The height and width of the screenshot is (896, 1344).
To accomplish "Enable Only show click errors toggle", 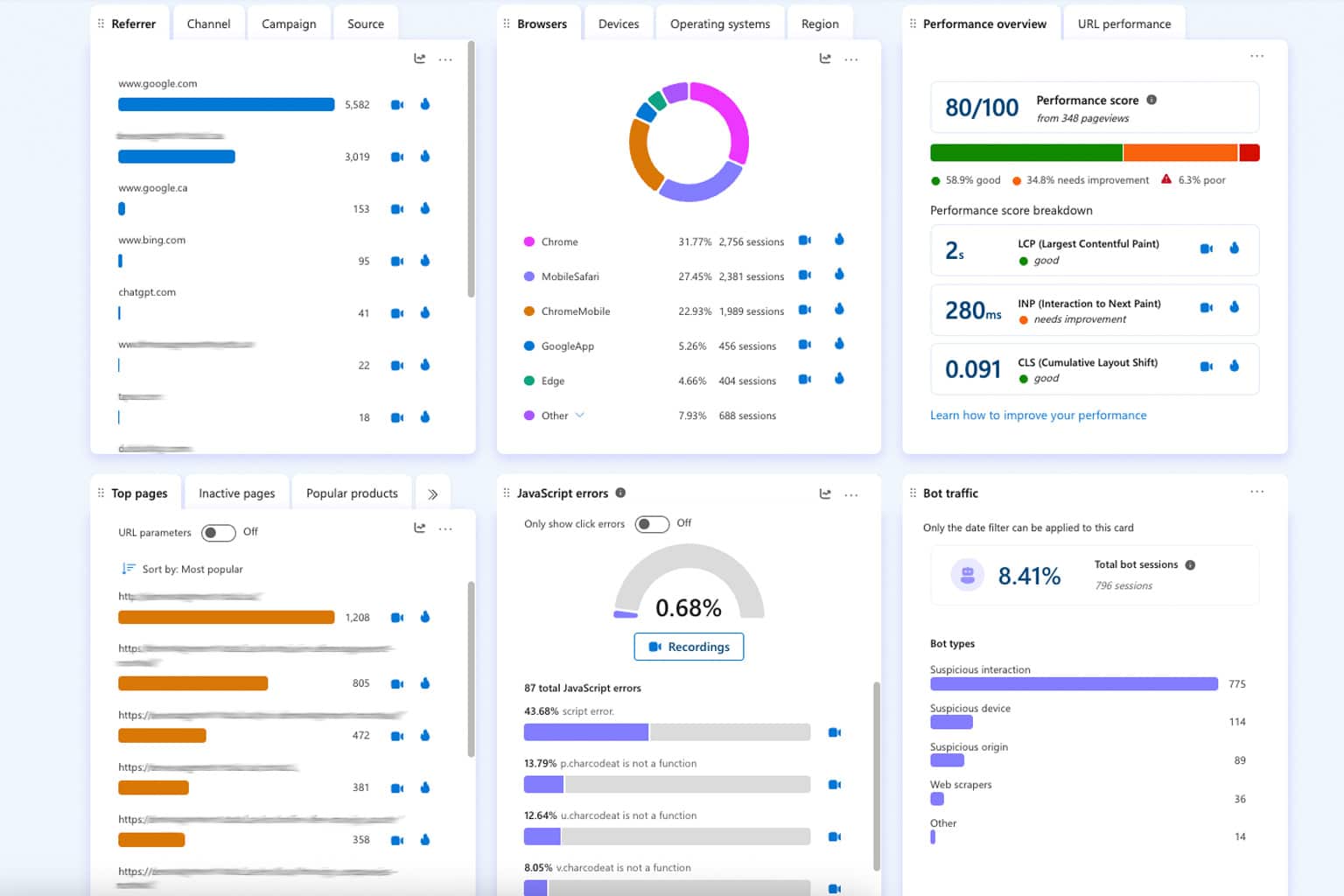I will (x=652, y=524).
